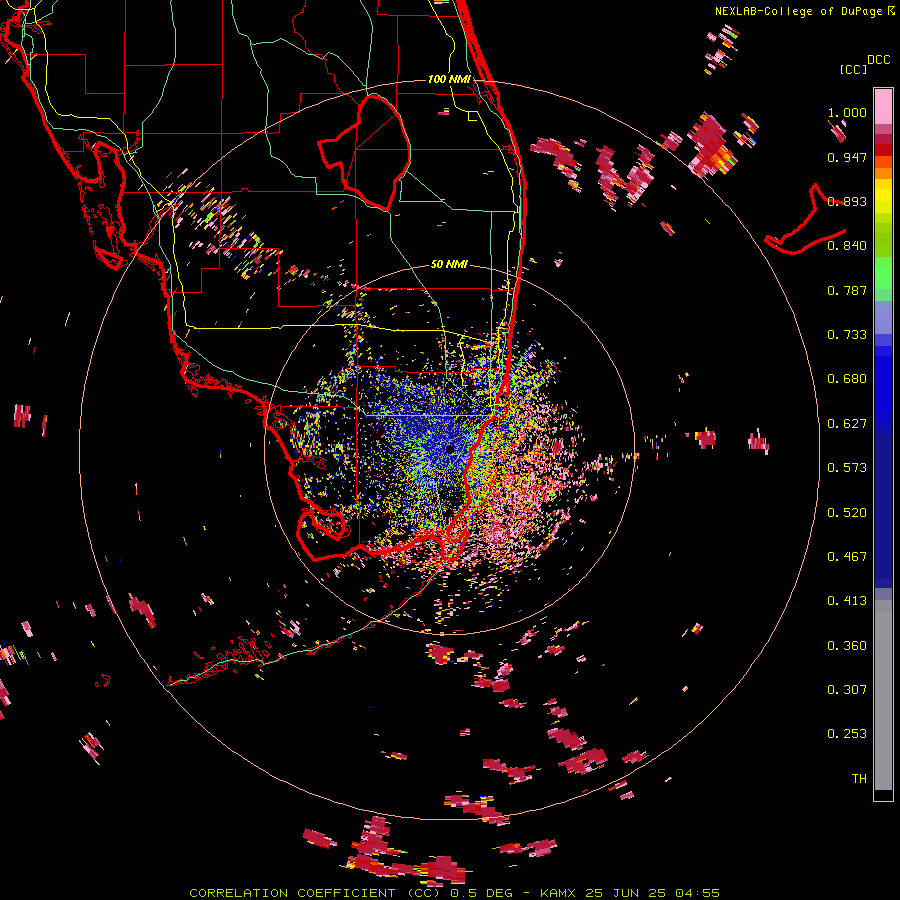Viewport: 900px width, 900px height.
Task: Click the 0.360 scale label
Action: pyautogui.click(x=847, y=646)
